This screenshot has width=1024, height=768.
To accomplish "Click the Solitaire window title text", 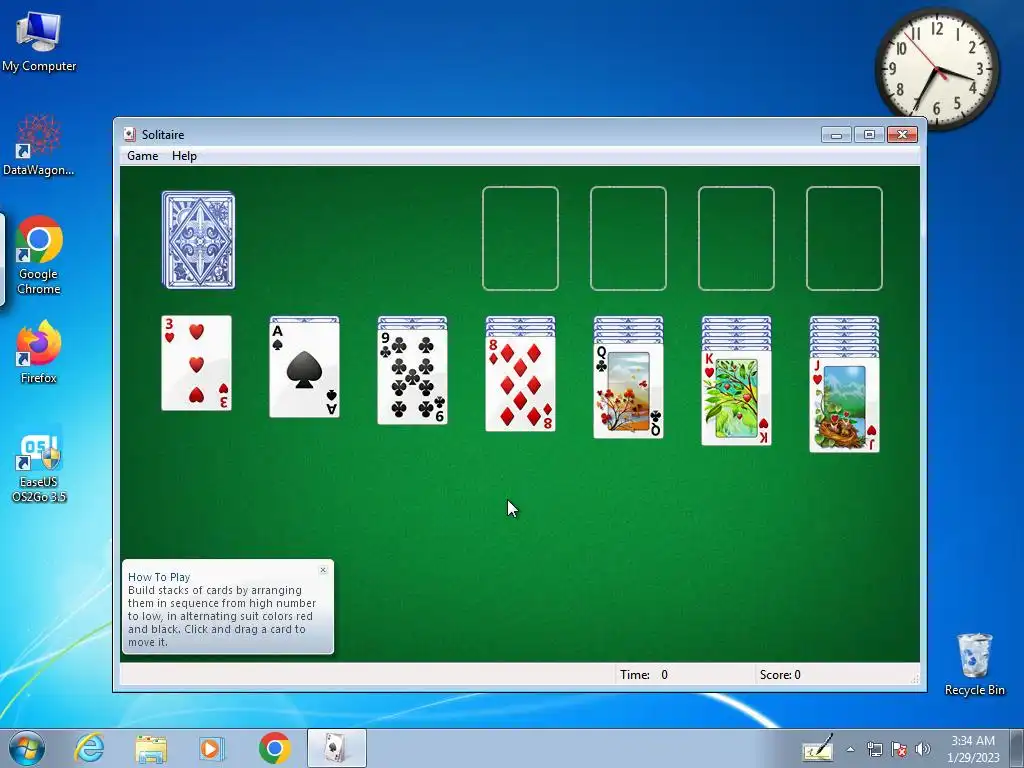I will click(163, 135).
